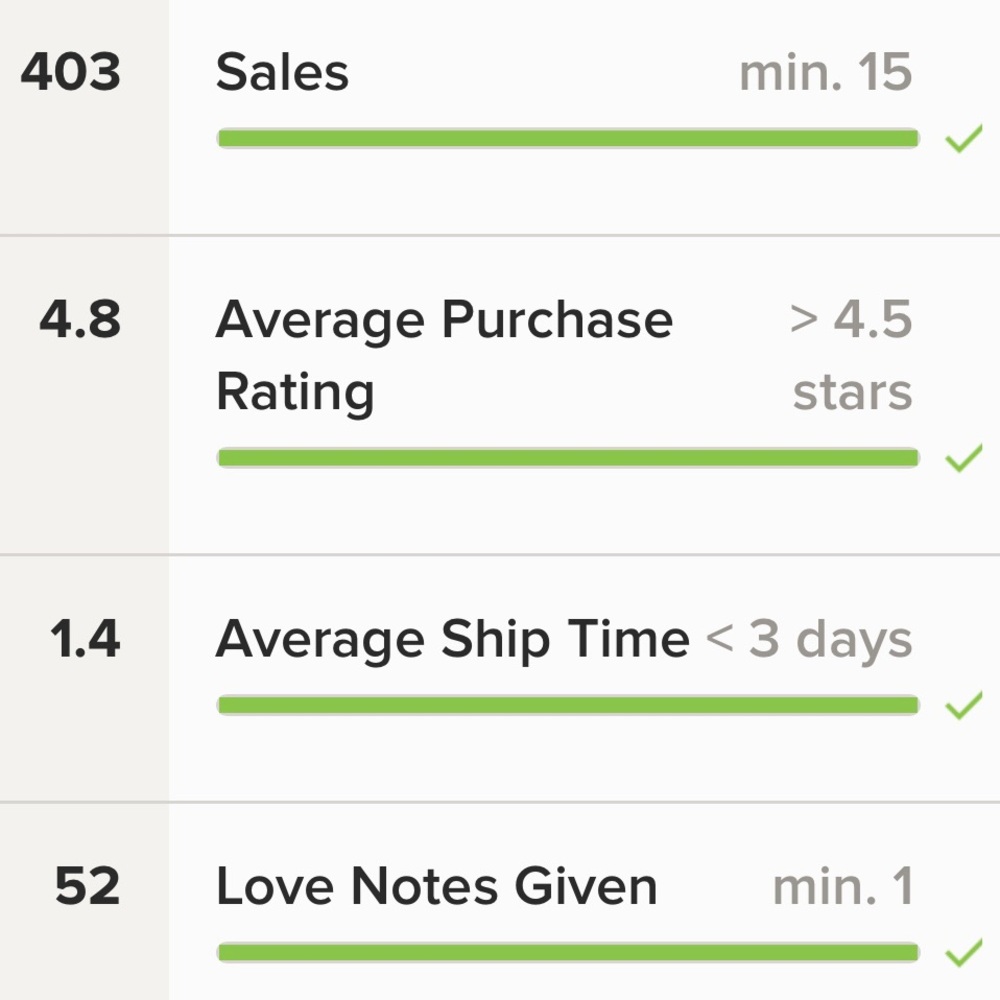Click the checkmark next to Average Purchase Rating
1000x1000 pixels.
pos(964,460)
